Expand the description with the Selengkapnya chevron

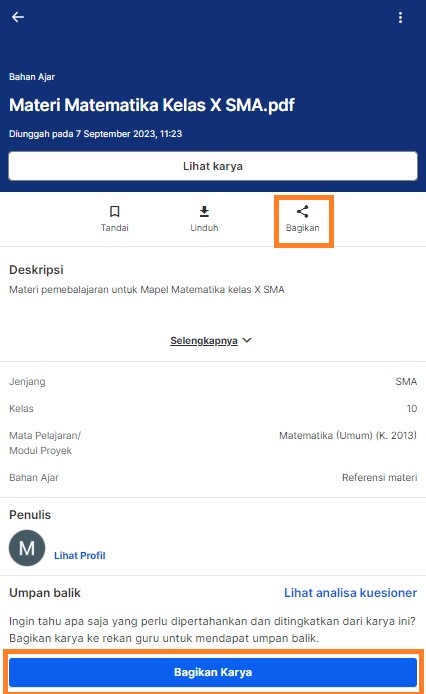pyautogui.click(x=247, y=340)
